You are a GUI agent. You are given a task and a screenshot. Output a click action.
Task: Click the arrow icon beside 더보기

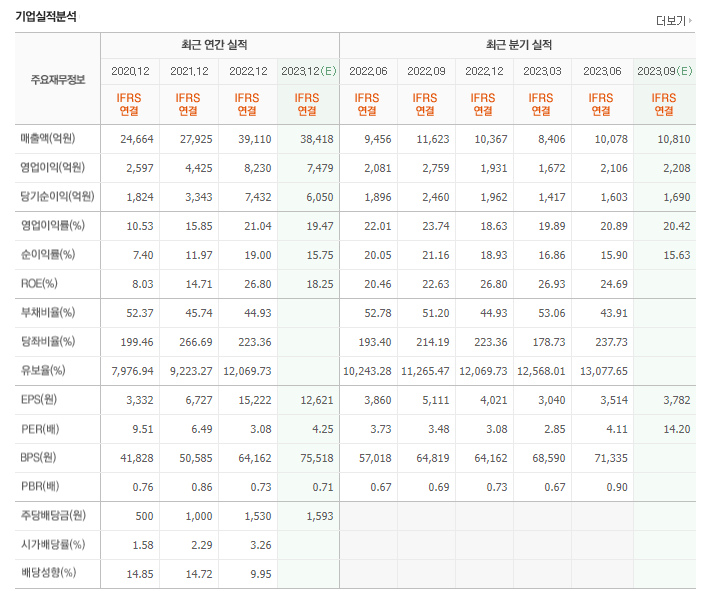click(x=690, y=20)
